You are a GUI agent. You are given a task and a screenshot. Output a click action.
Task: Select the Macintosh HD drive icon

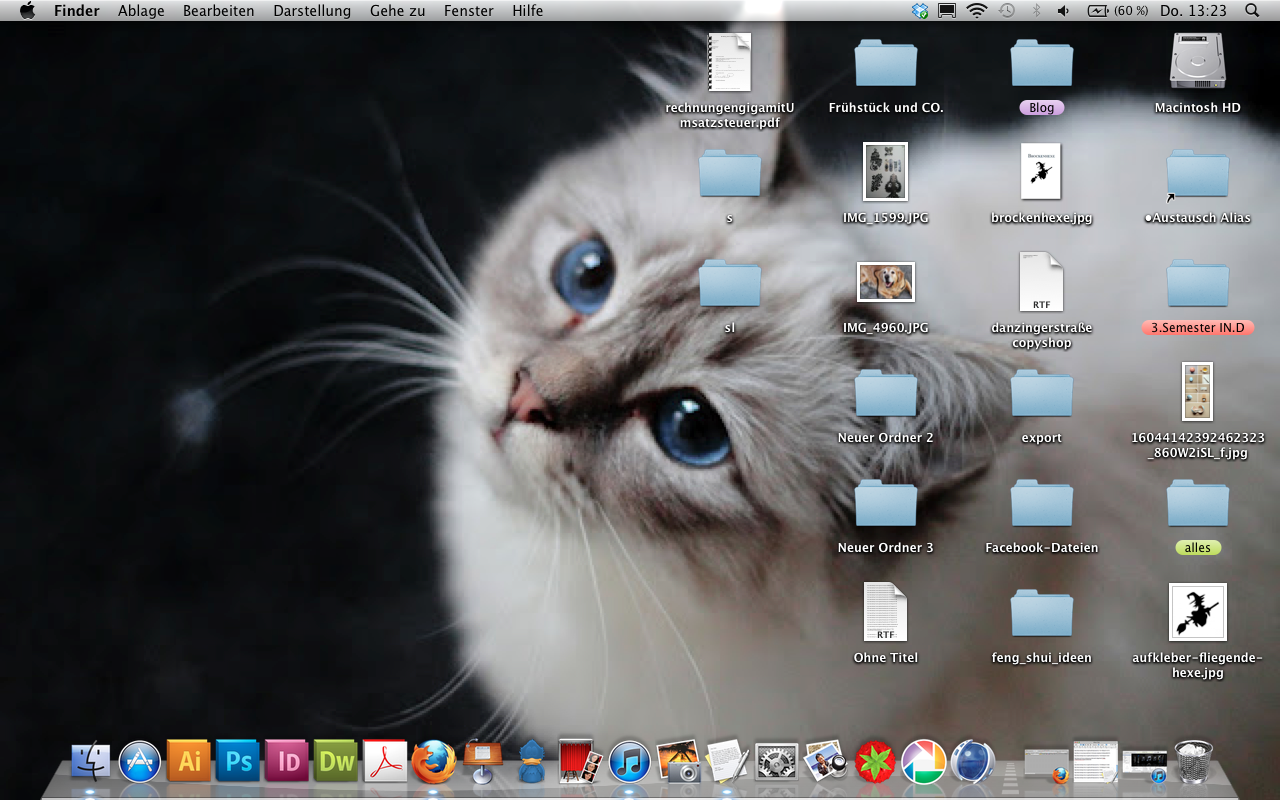coord(1197,62)
